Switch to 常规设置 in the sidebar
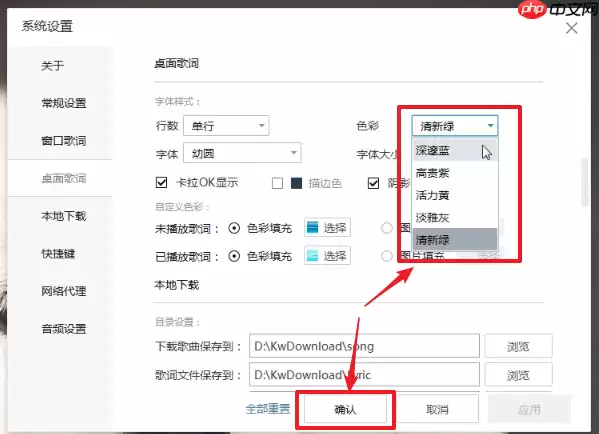 tap(64, 103)
